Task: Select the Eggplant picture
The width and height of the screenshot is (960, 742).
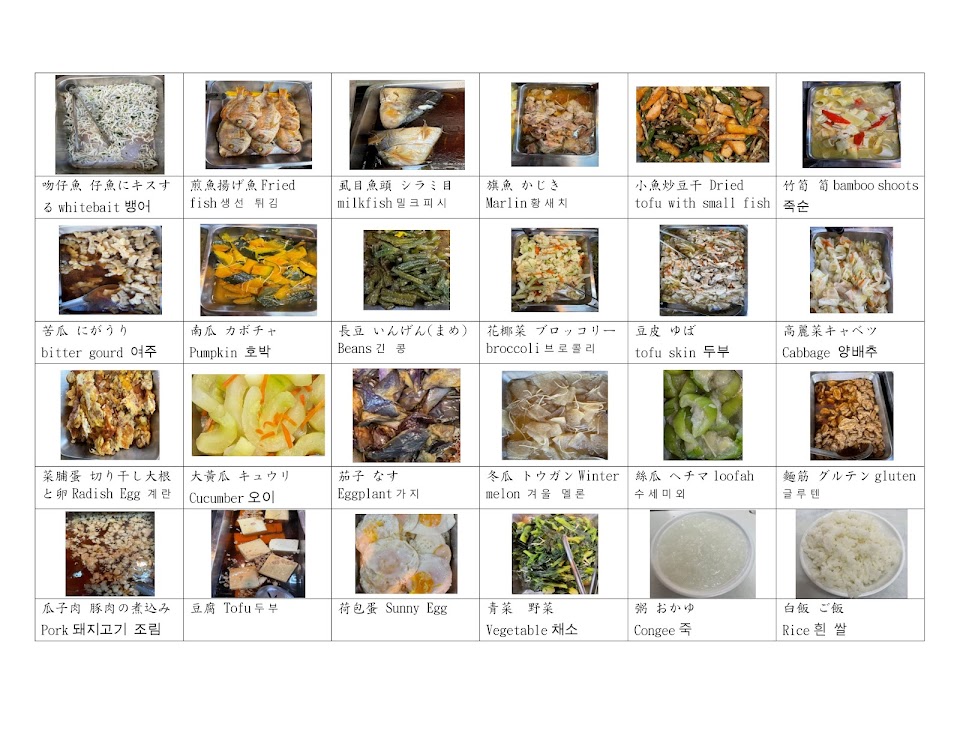Action: 407,415
